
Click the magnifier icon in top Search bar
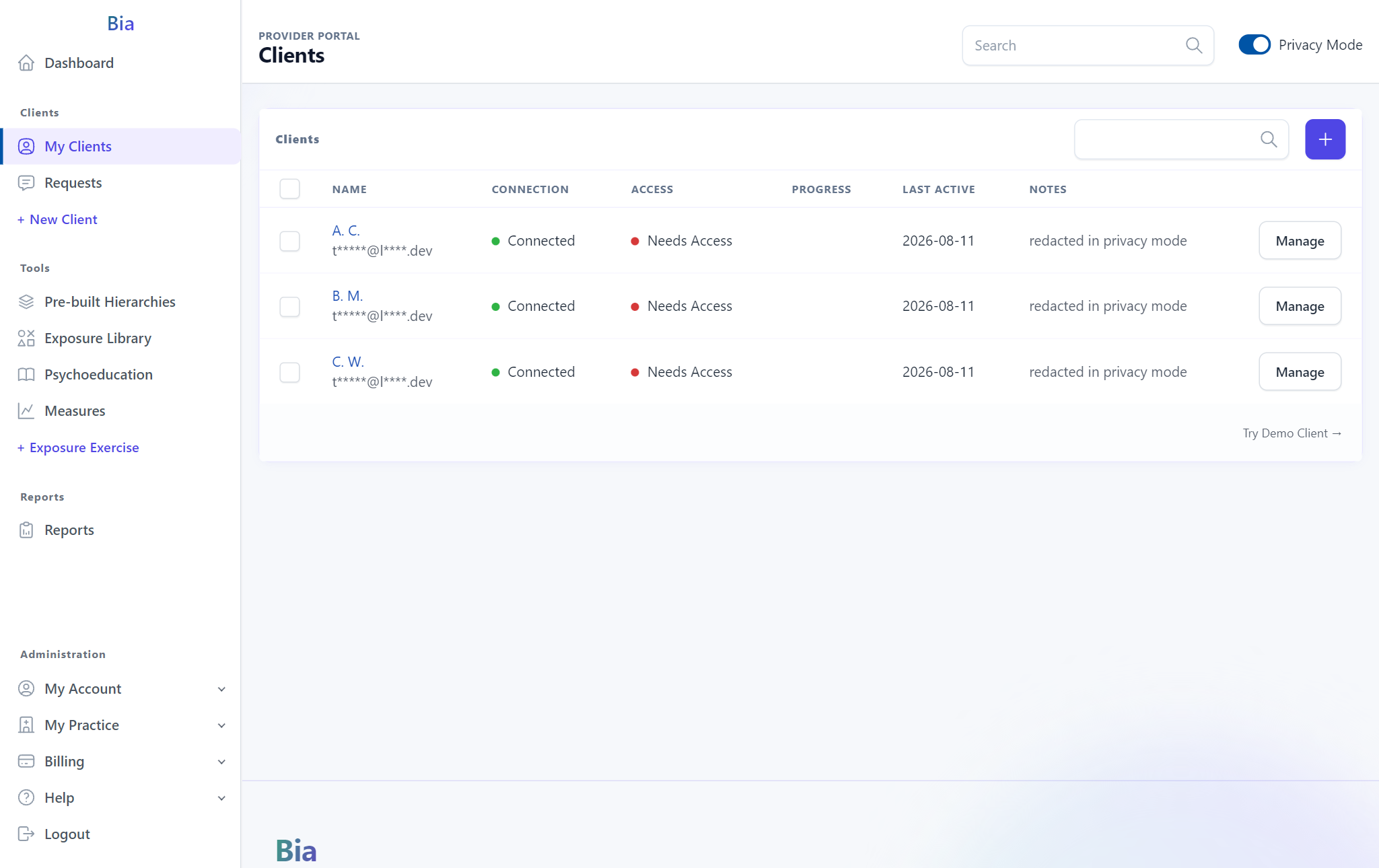click(x=1194, y=45)
